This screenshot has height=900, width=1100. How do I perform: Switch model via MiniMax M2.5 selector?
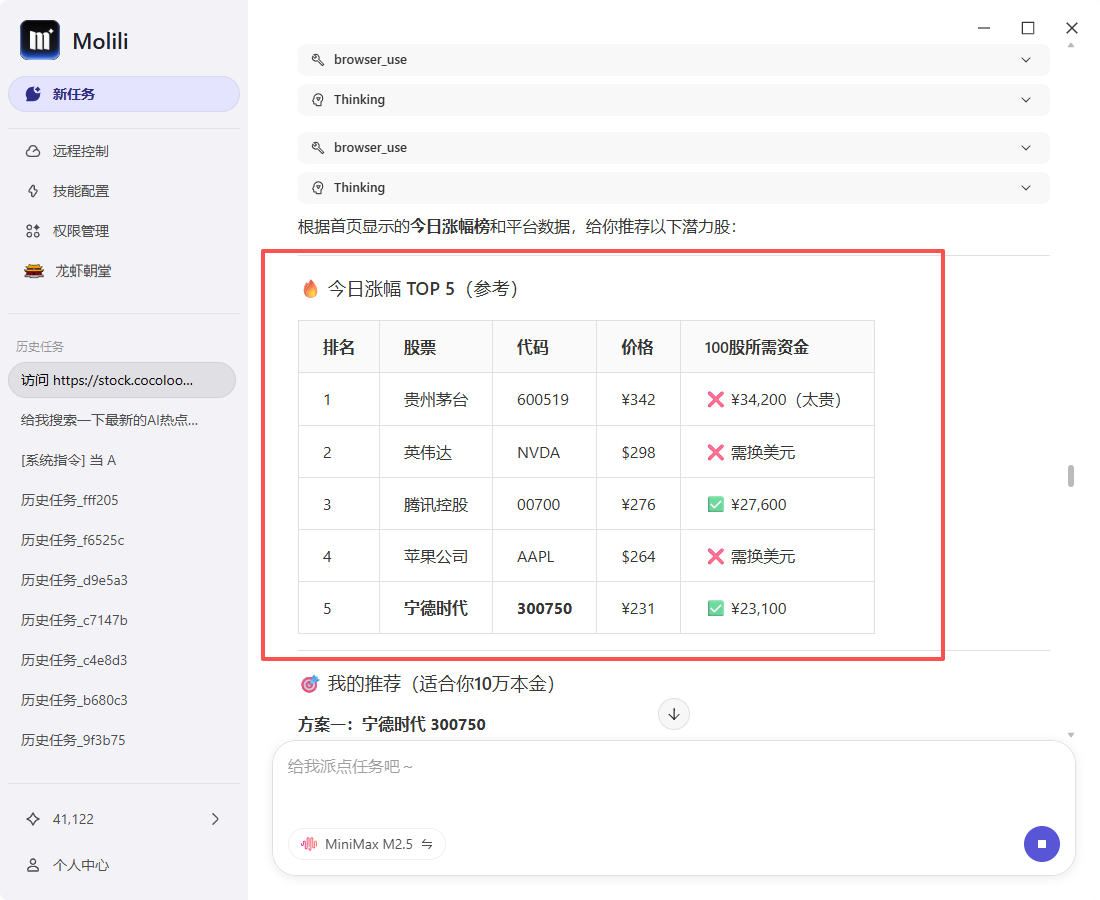click(367, 844)
